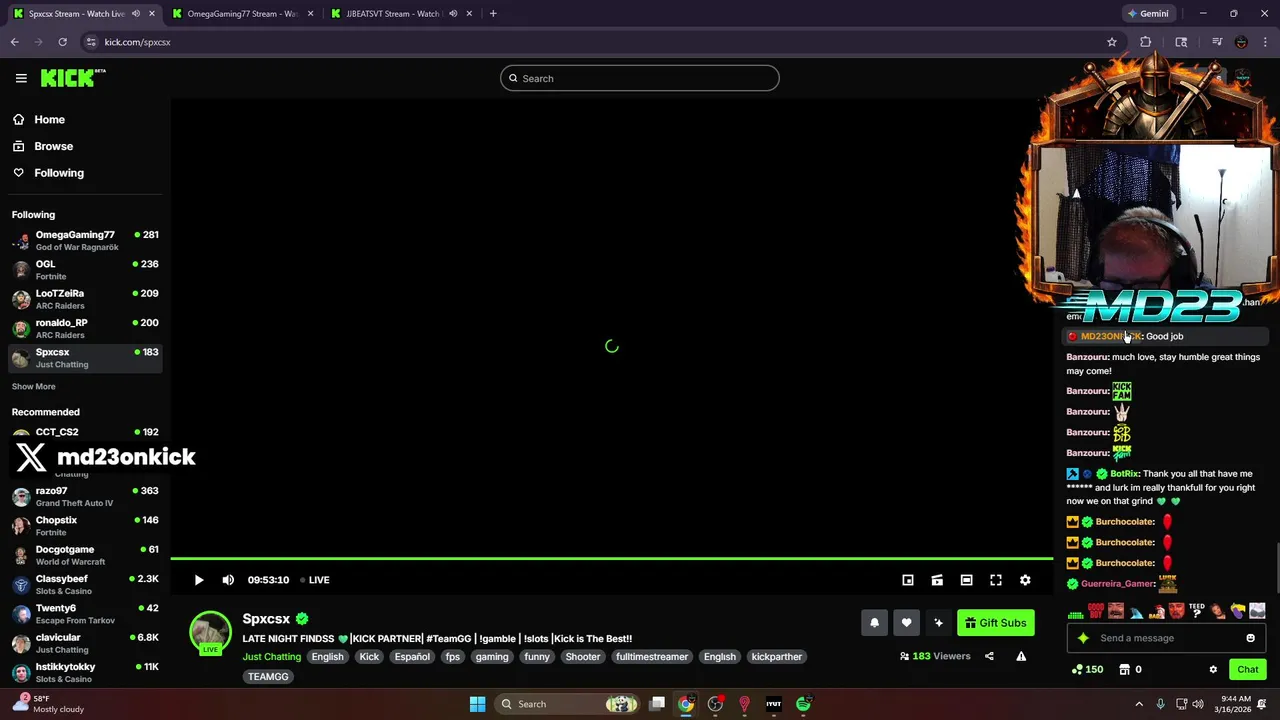The width and height of the screenshot is (1280, 720).
Task: Open OGL channel in sidebar
Action: click(x=85, y=270)
